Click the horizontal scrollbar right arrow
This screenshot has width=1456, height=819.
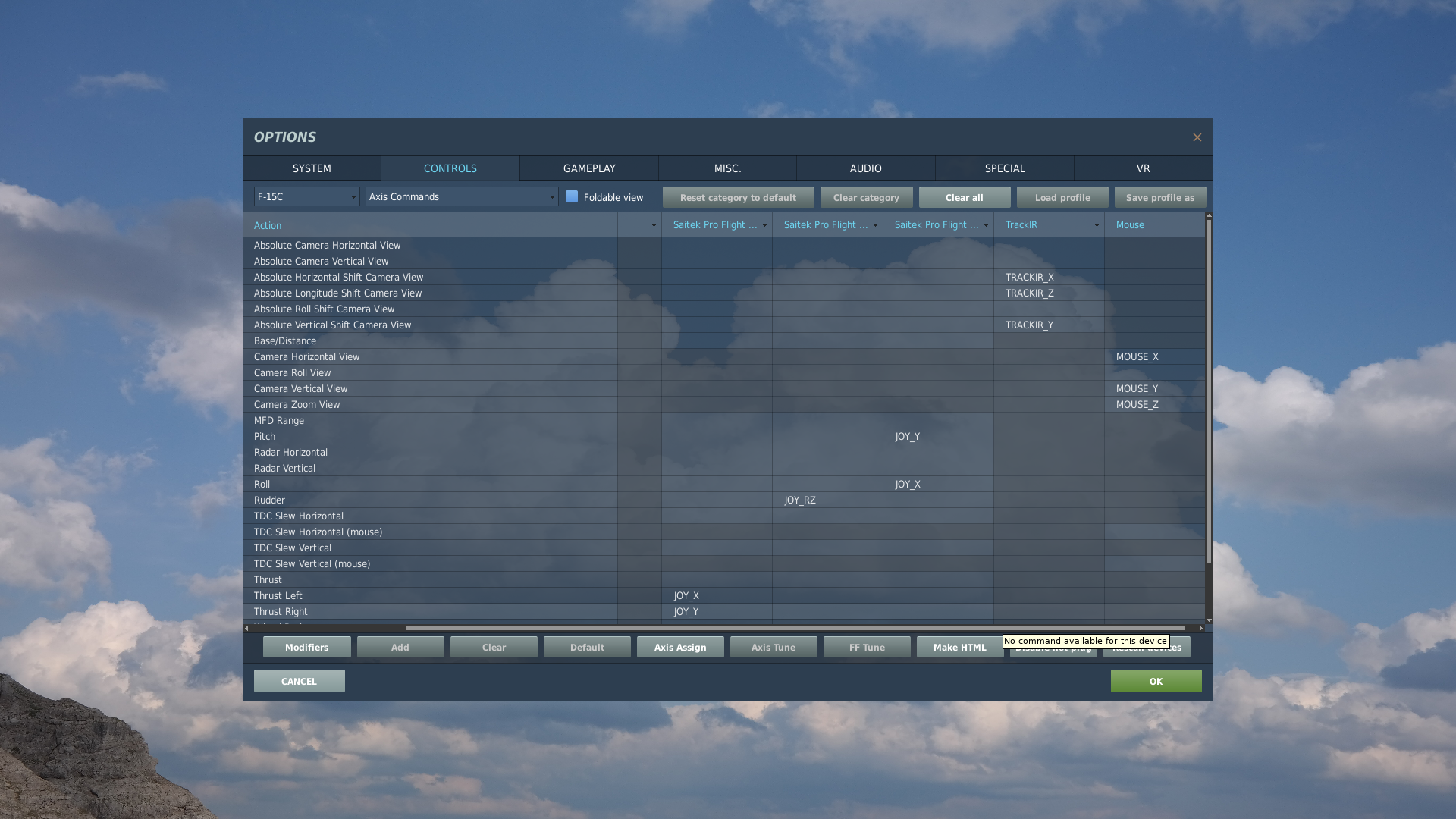(x=1200, y=628)
